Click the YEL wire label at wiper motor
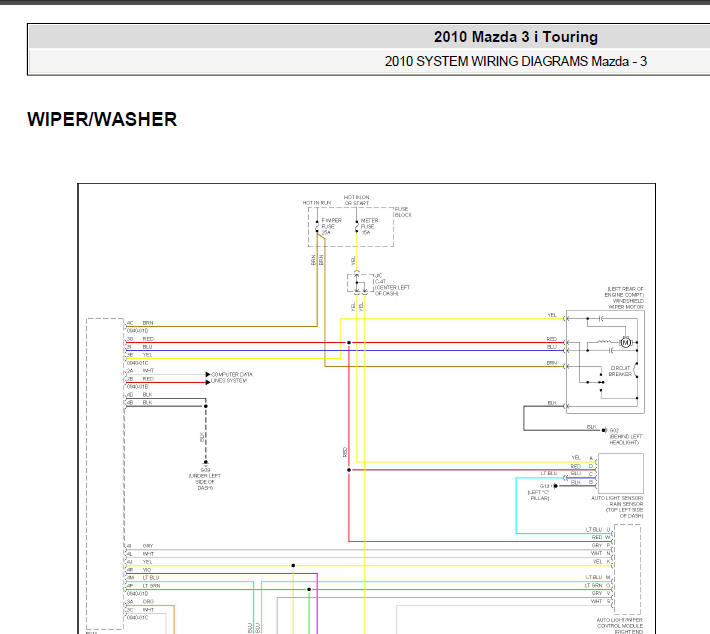This screenshot has height=634, width=710. (x=552, y=315)
